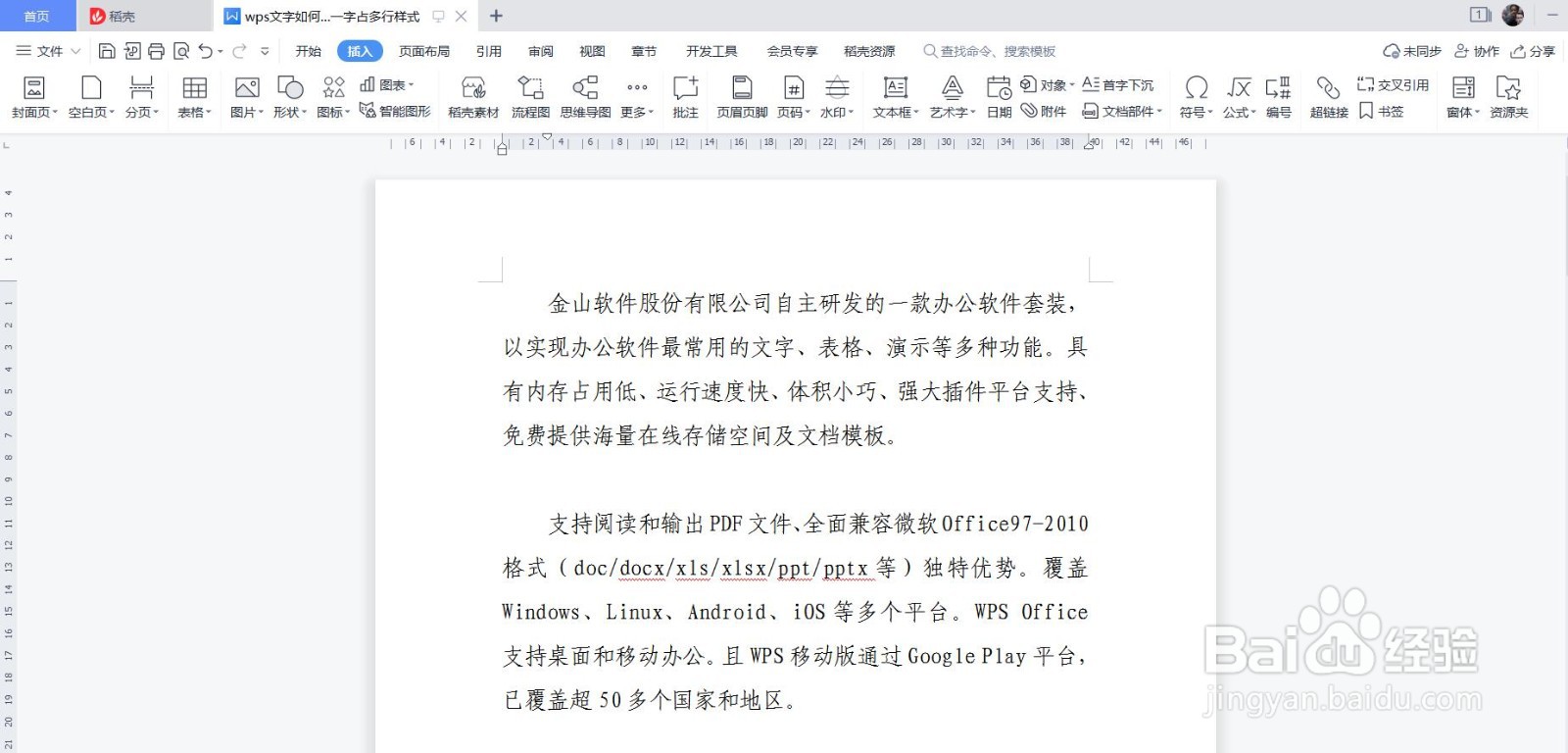Viewport: 1568px width, 753px height.
Task: Open header and footer (页眉页脚)
Action: pyautogui.click(x=742, y=98)
